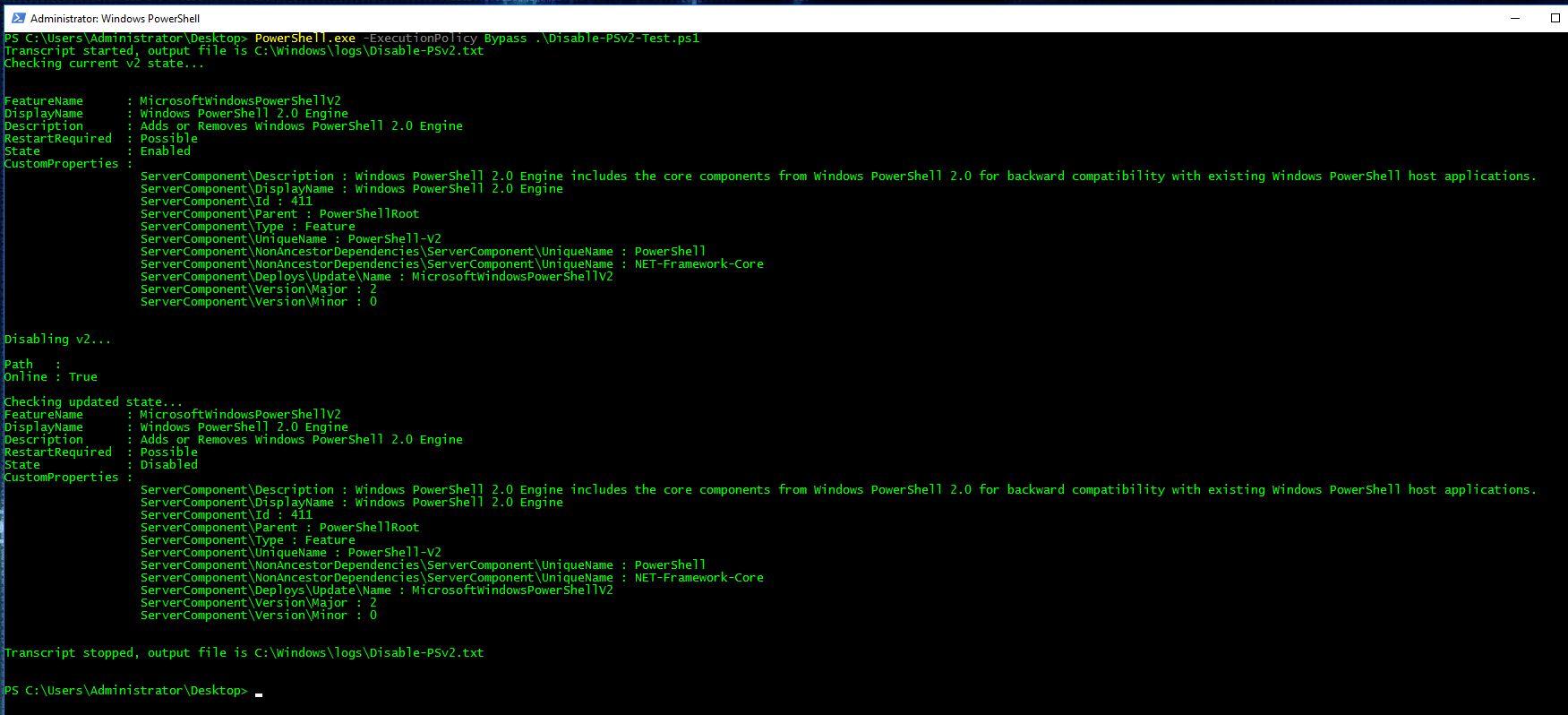Click the 'Administrator: Windows PowerShell' title text
The height and width of the screenshot is (715, 1568).
click(115, 19)
